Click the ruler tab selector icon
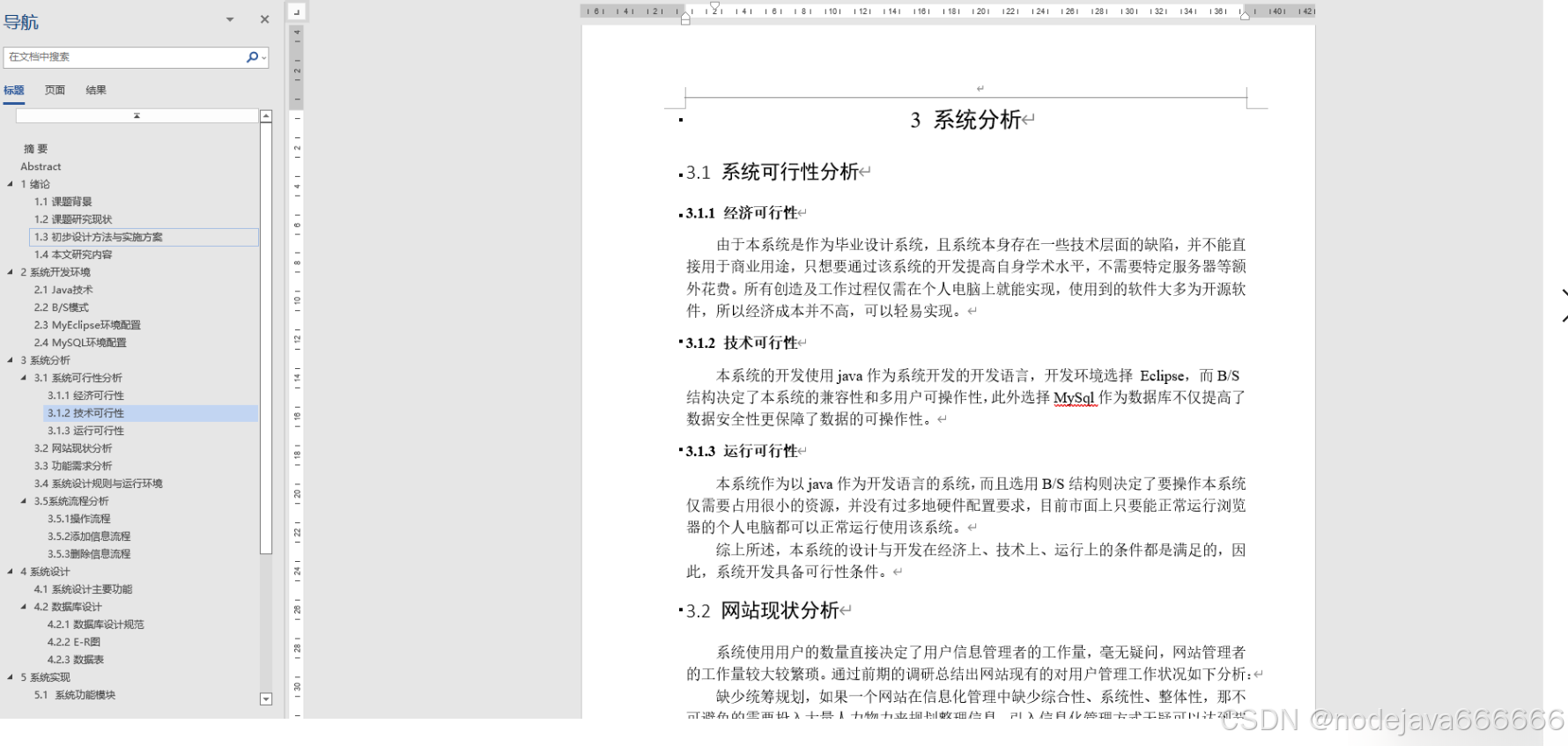The height and width of the screenshot is (746, 1568). coord(296,11)
